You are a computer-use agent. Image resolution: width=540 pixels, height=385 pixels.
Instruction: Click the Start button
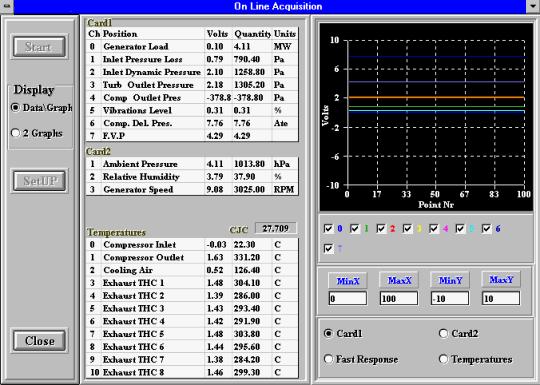tap(39, 46)
